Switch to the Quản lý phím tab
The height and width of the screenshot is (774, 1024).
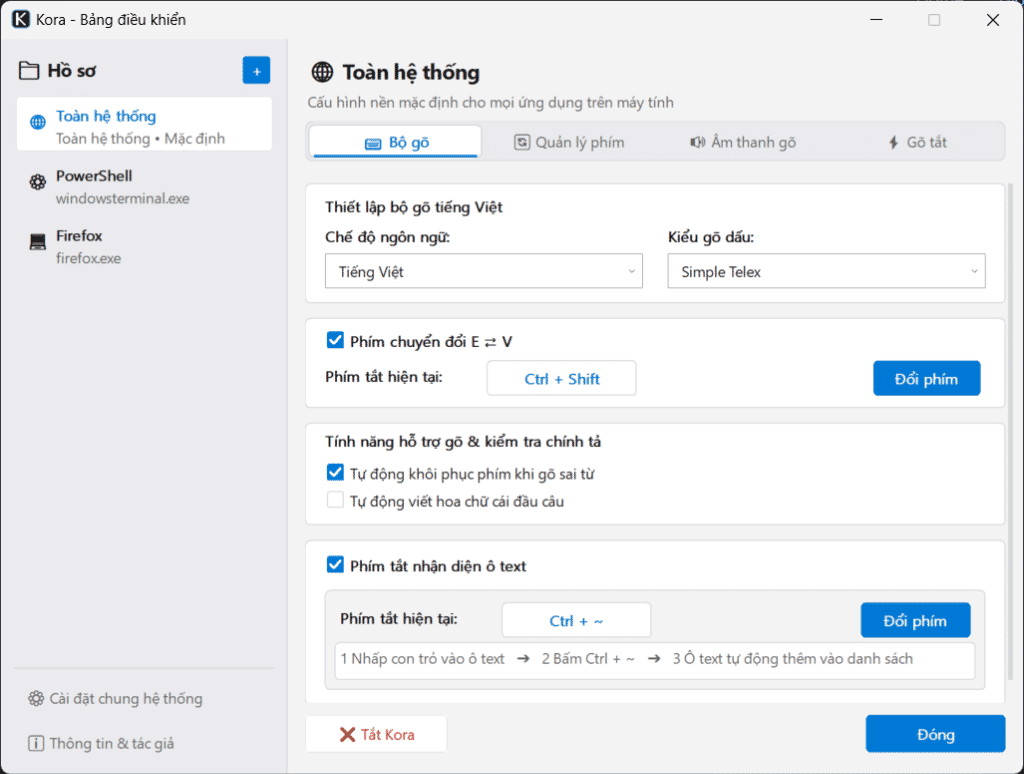click(569, 142)
